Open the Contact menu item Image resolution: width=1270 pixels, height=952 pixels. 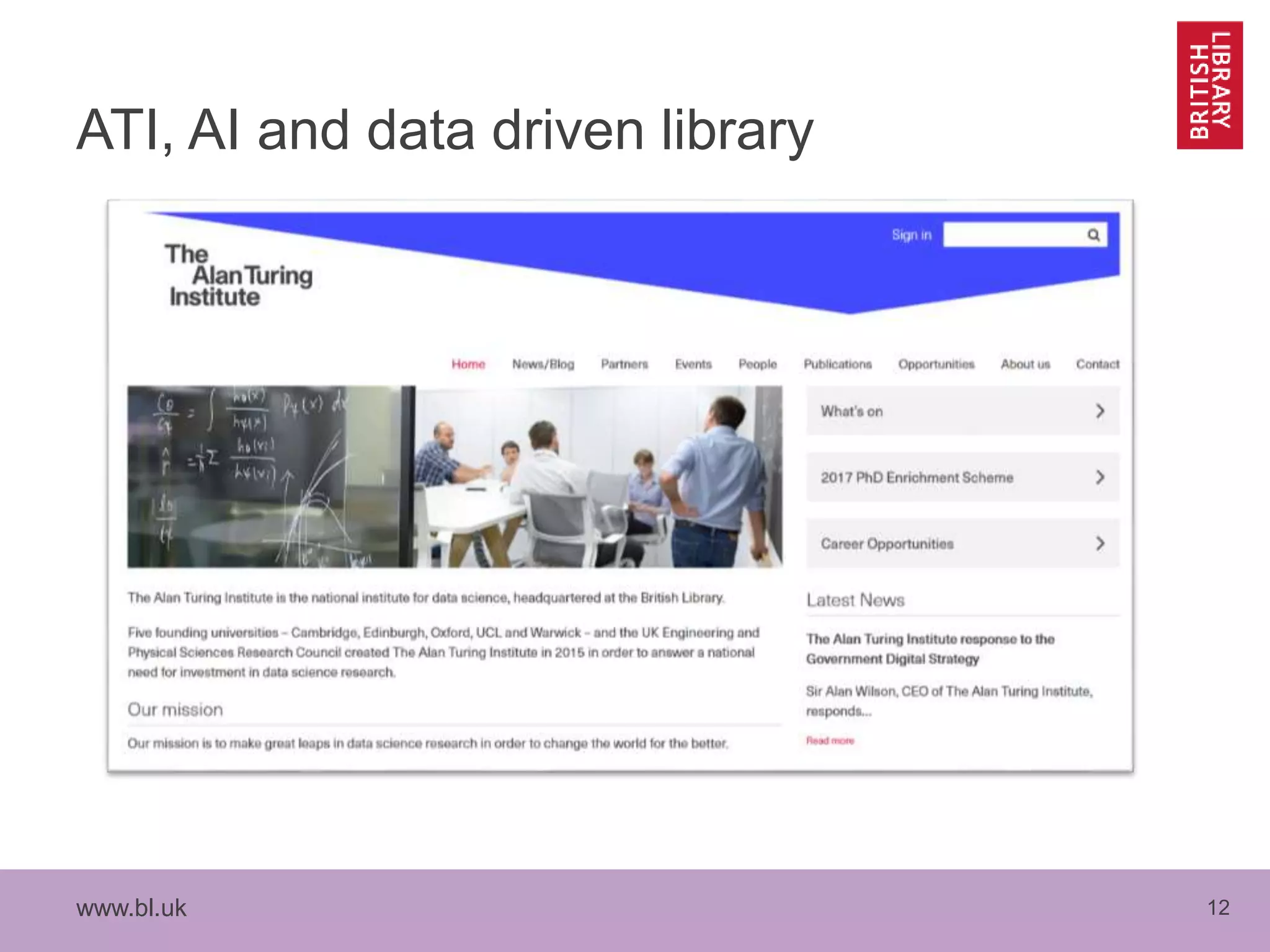[x=1098, y=364]
